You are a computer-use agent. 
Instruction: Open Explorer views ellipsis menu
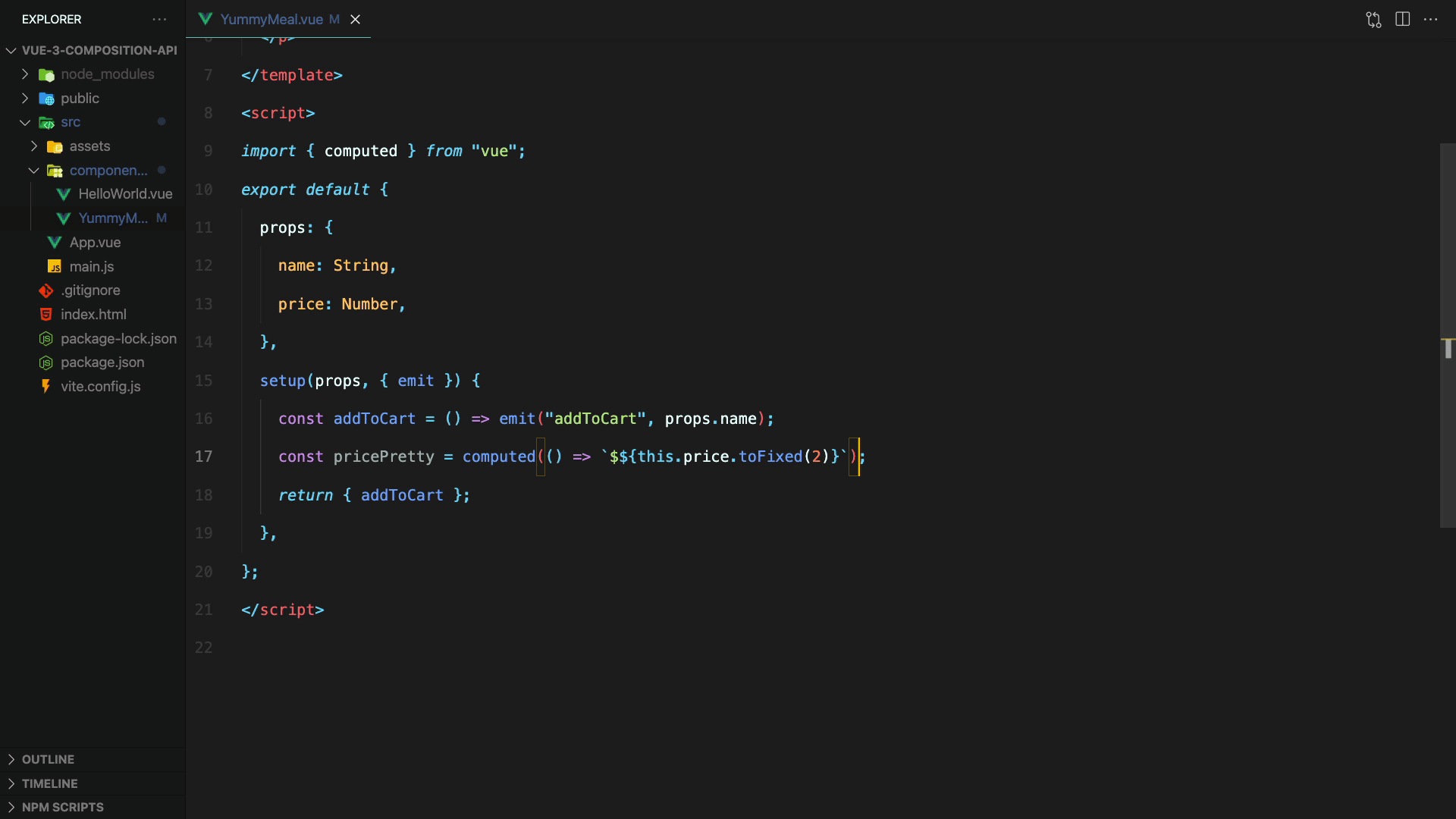coord(159,20)
